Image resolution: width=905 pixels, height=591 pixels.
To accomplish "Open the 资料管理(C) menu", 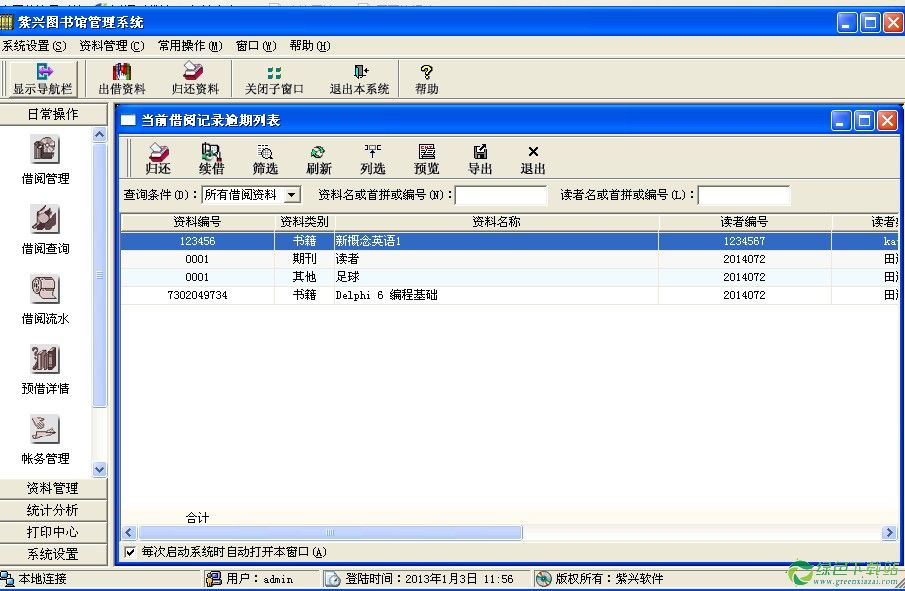I will 111,46.
